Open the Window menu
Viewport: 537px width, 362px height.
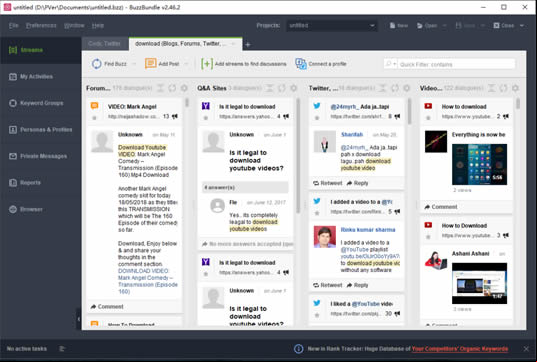[74, 26]
